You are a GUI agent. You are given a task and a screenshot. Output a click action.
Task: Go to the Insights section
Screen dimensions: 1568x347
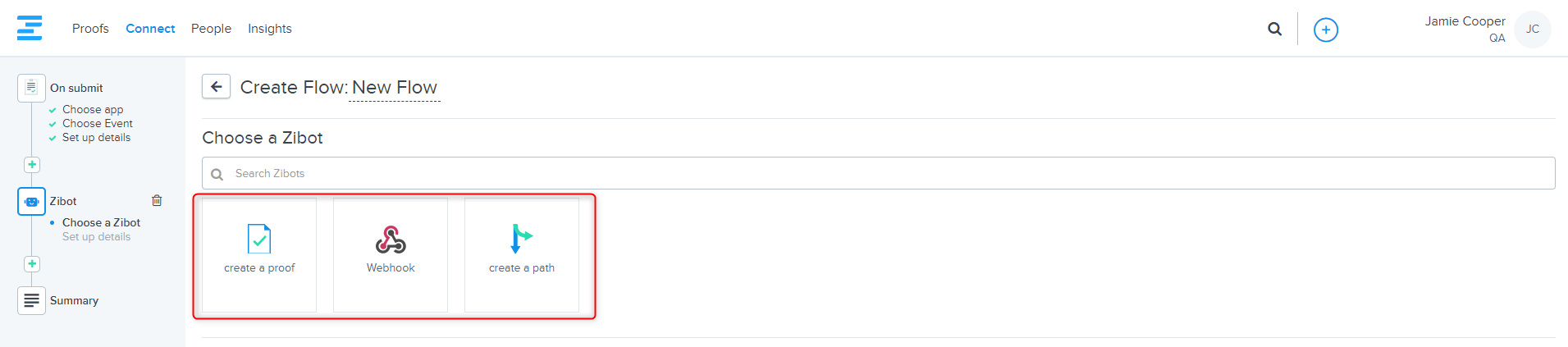270,29
